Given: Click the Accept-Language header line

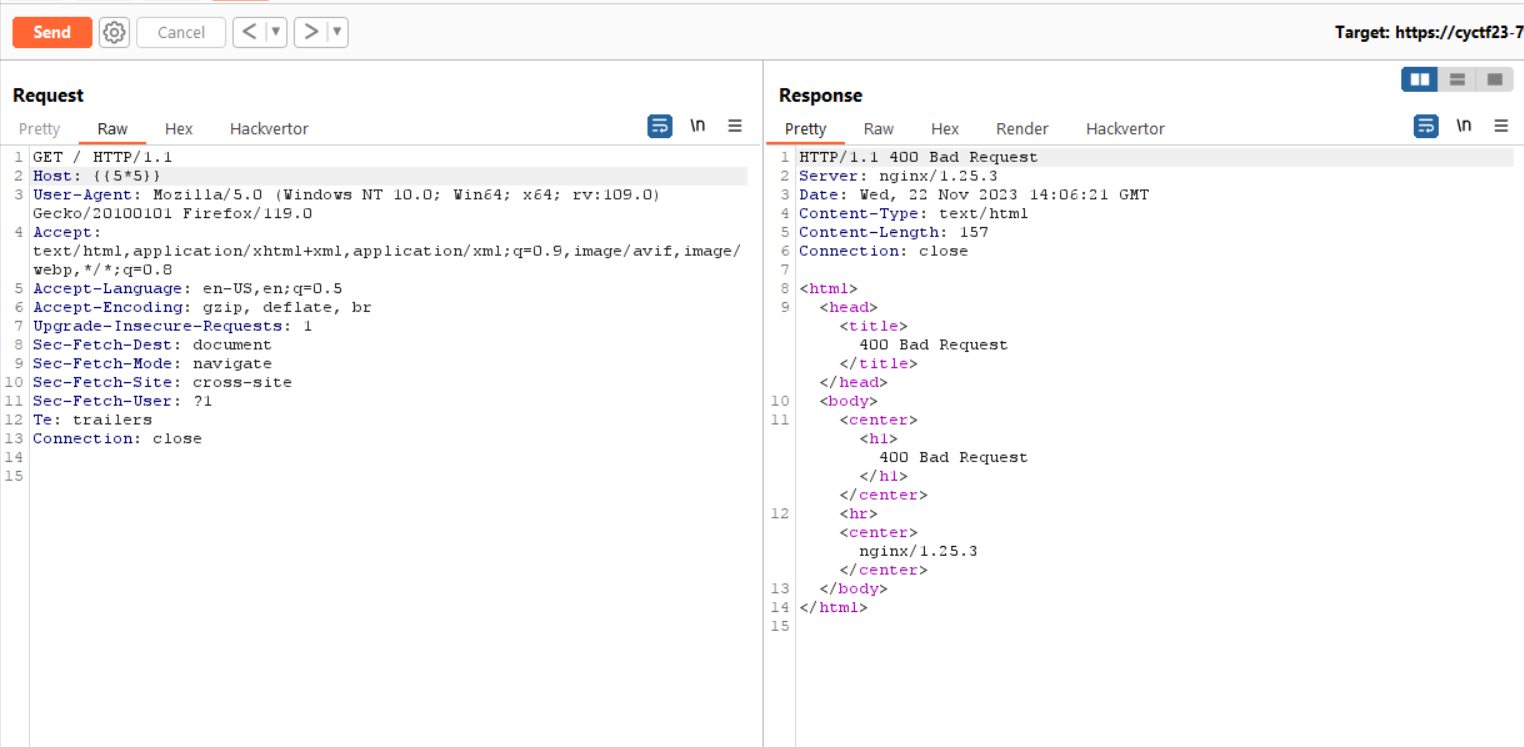Looking at the screenshot, I should point(187,289).
